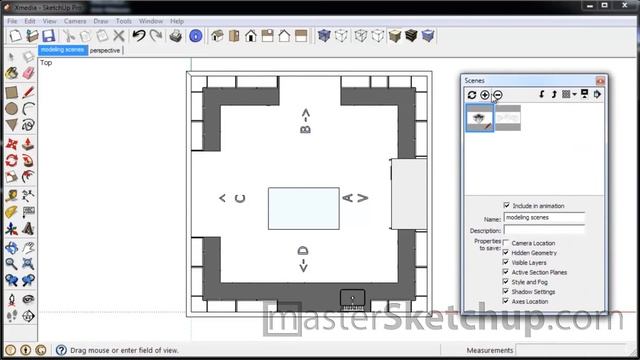The height and width of the screenshot is (360, 640).
Task: Select the Walk footprints tool
Action: point(11,316)
